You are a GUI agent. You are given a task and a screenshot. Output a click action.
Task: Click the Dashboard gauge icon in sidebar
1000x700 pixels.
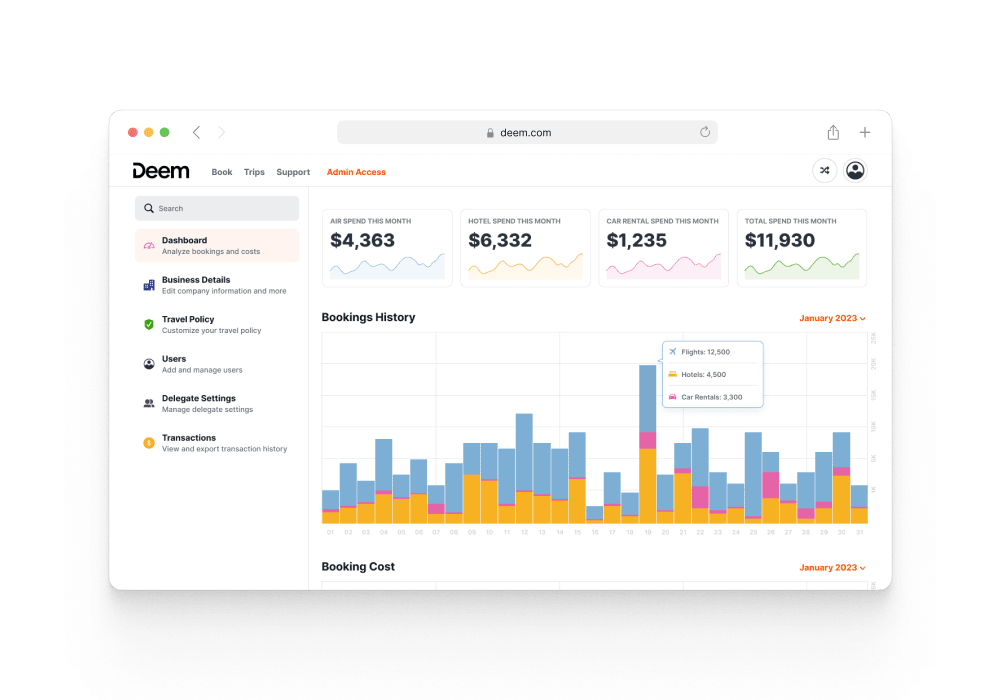pos(149,246)
